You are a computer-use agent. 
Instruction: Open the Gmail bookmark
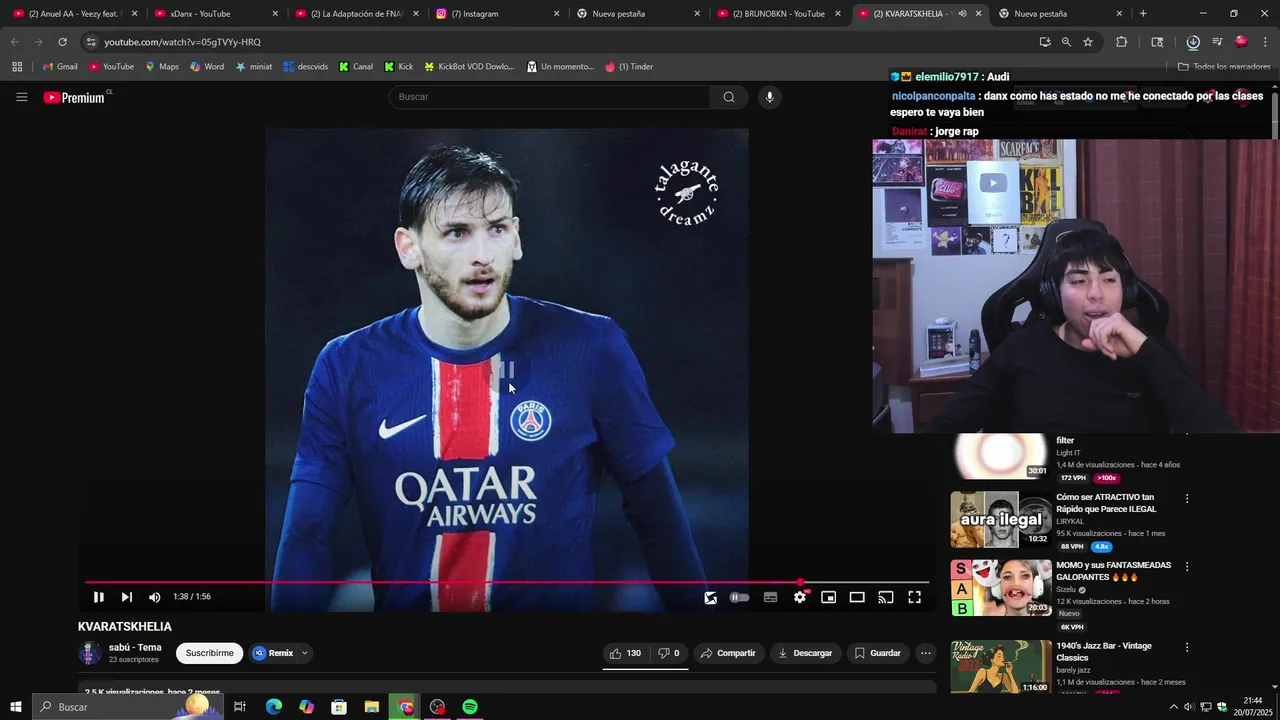pyautogui.click(x=60, y=67)
